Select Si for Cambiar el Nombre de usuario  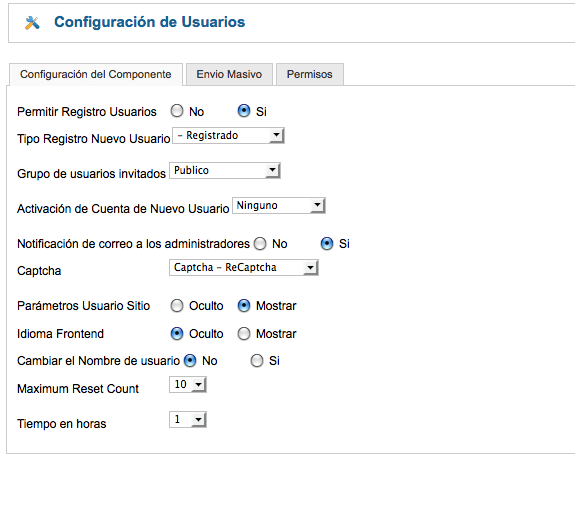pos(257,361)
